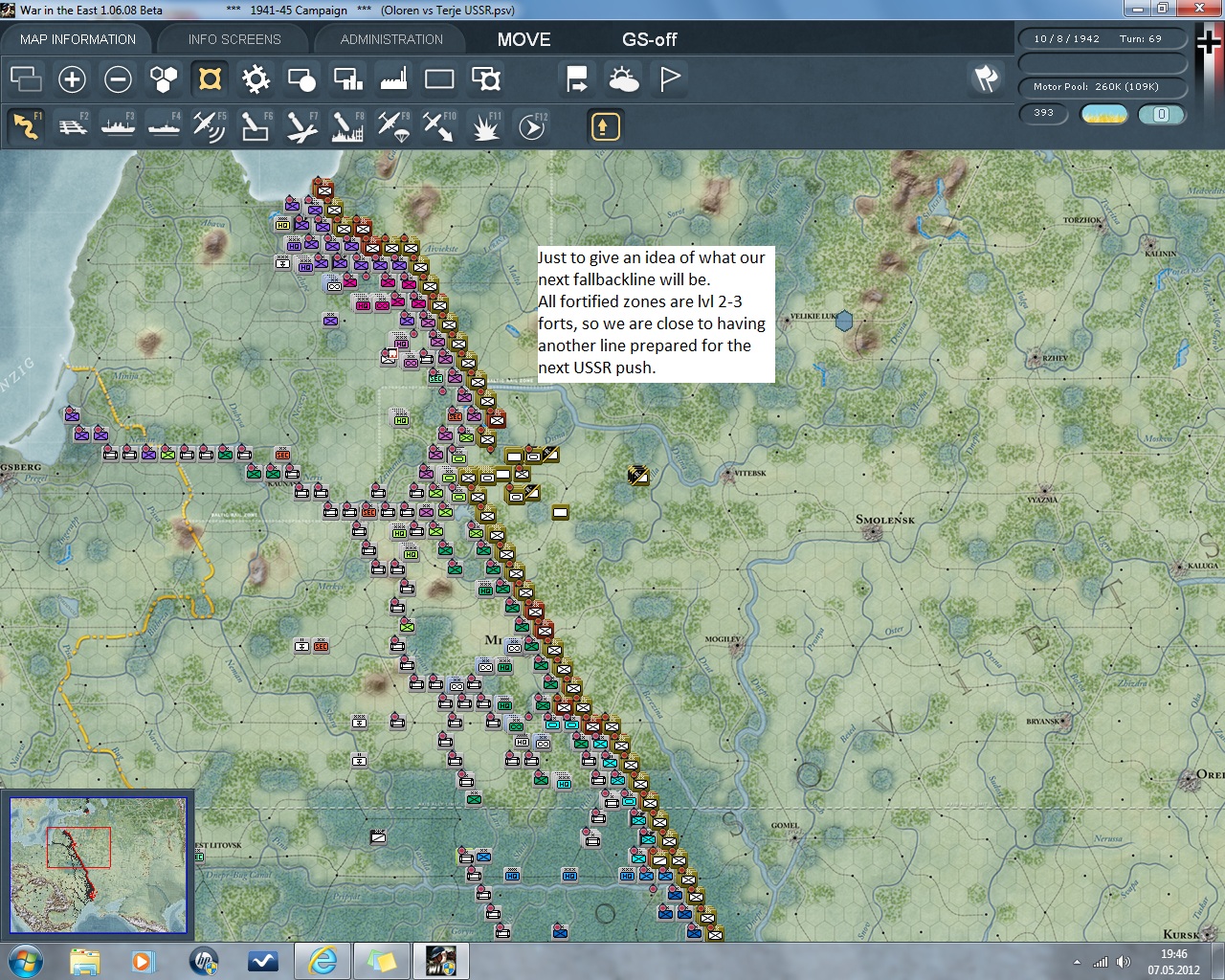
Task: Select the F9 air transport parachute icon
Action: coord(393,126)
